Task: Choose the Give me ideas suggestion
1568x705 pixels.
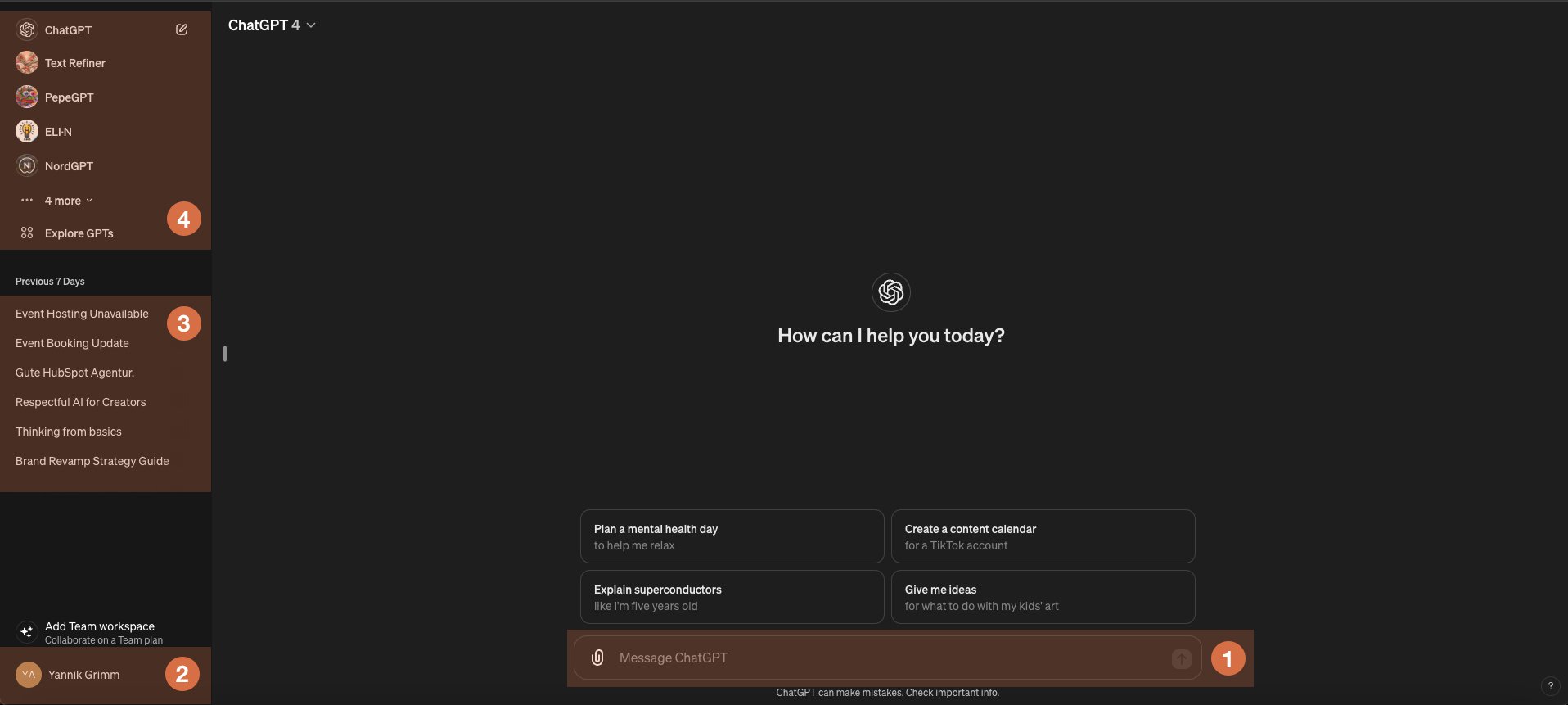Action: tap(1043, 597)
